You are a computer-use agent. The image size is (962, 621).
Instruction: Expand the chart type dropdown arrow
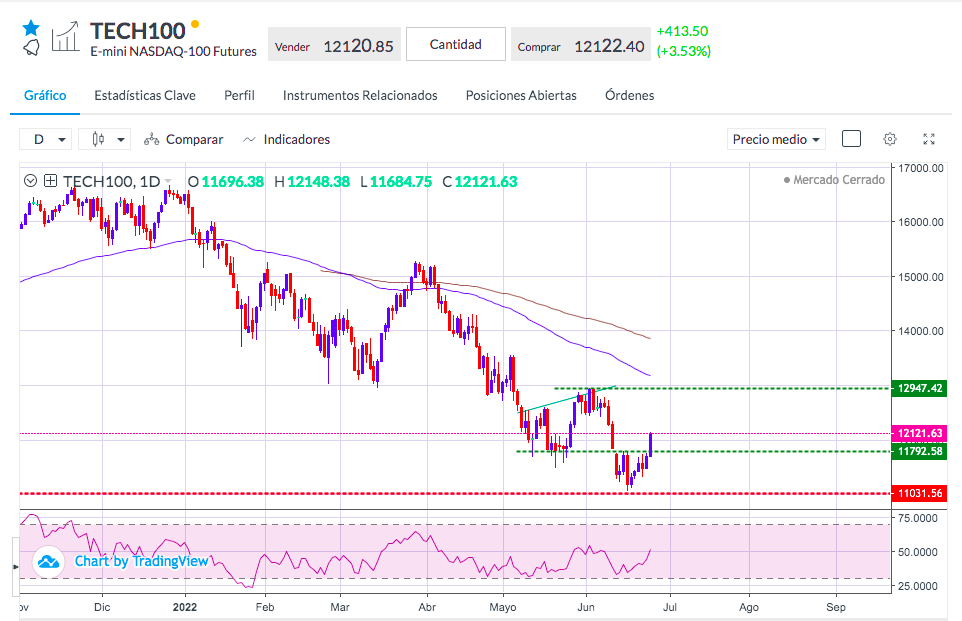pos(121,140)
